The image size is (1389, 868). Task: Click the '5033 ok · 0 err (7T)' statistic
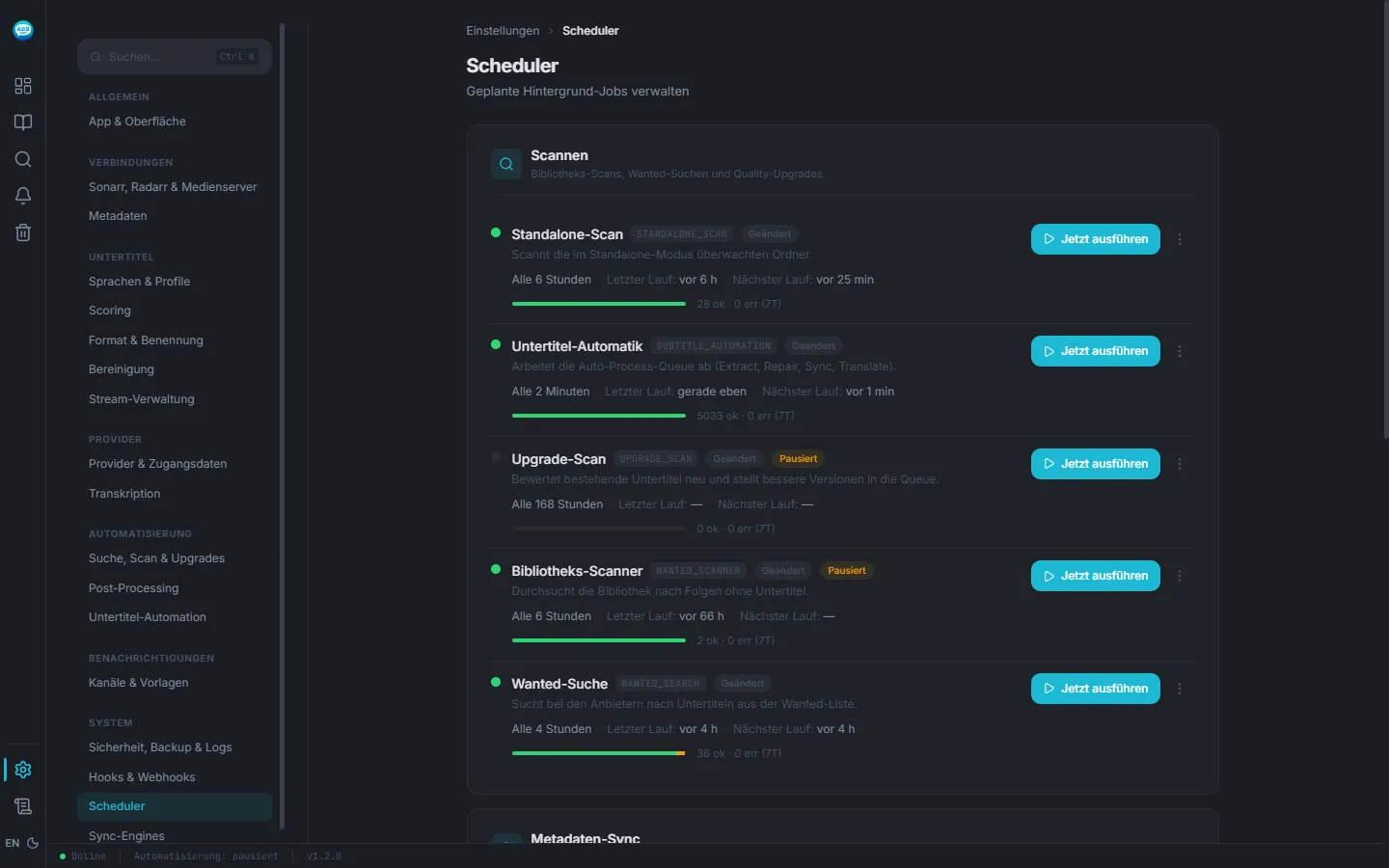point(746,416)
